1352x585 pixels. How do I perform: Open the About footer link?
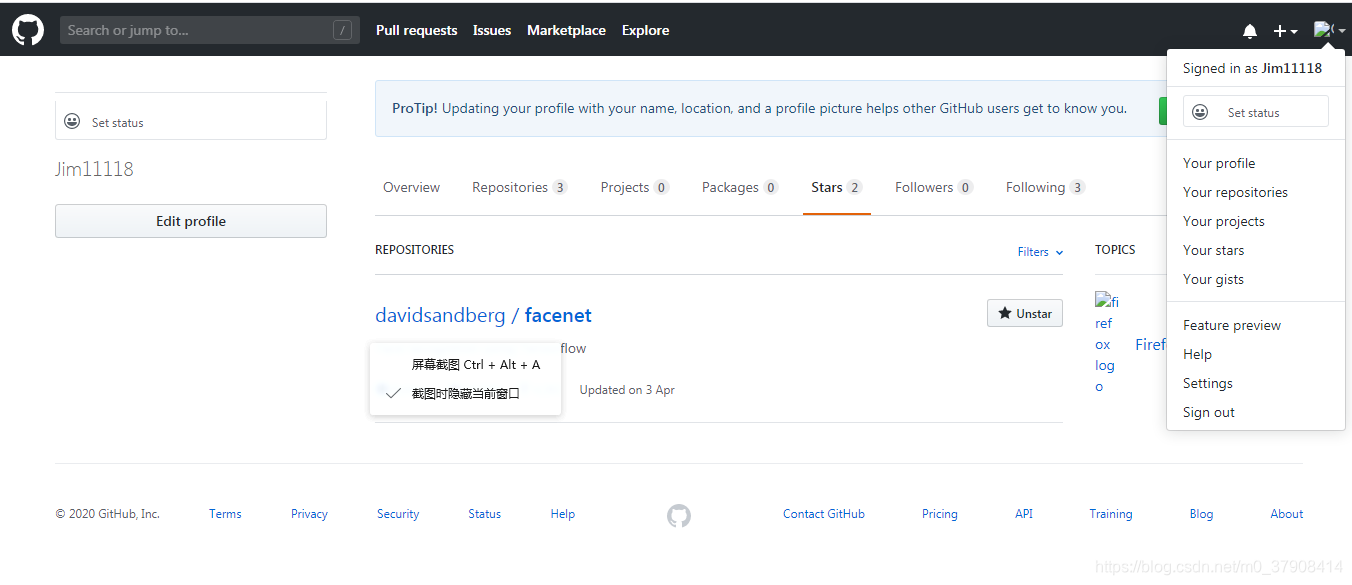(1287, 514)
